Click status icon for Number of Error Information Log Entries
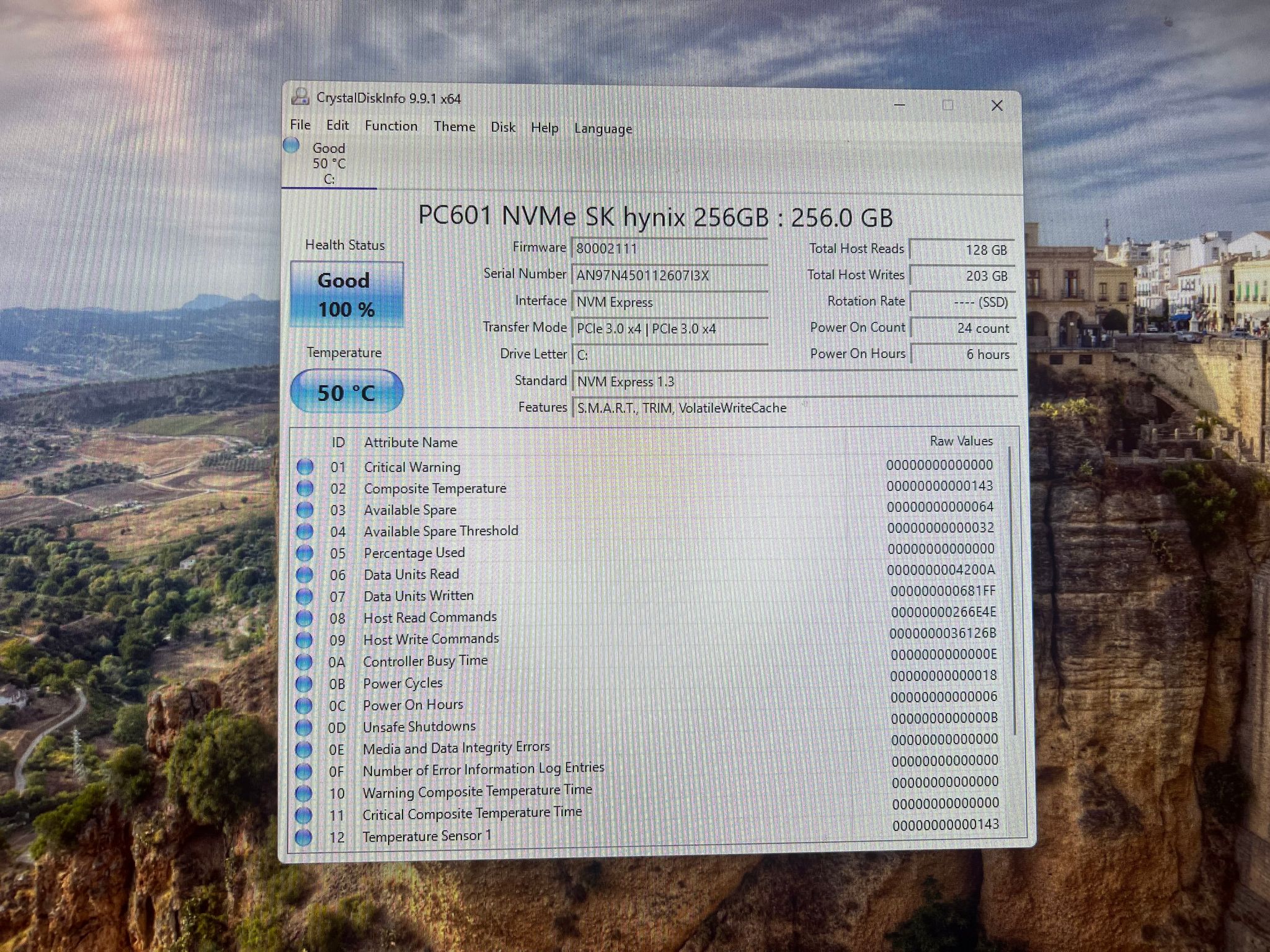The image size is (1270, 952). 303,771
